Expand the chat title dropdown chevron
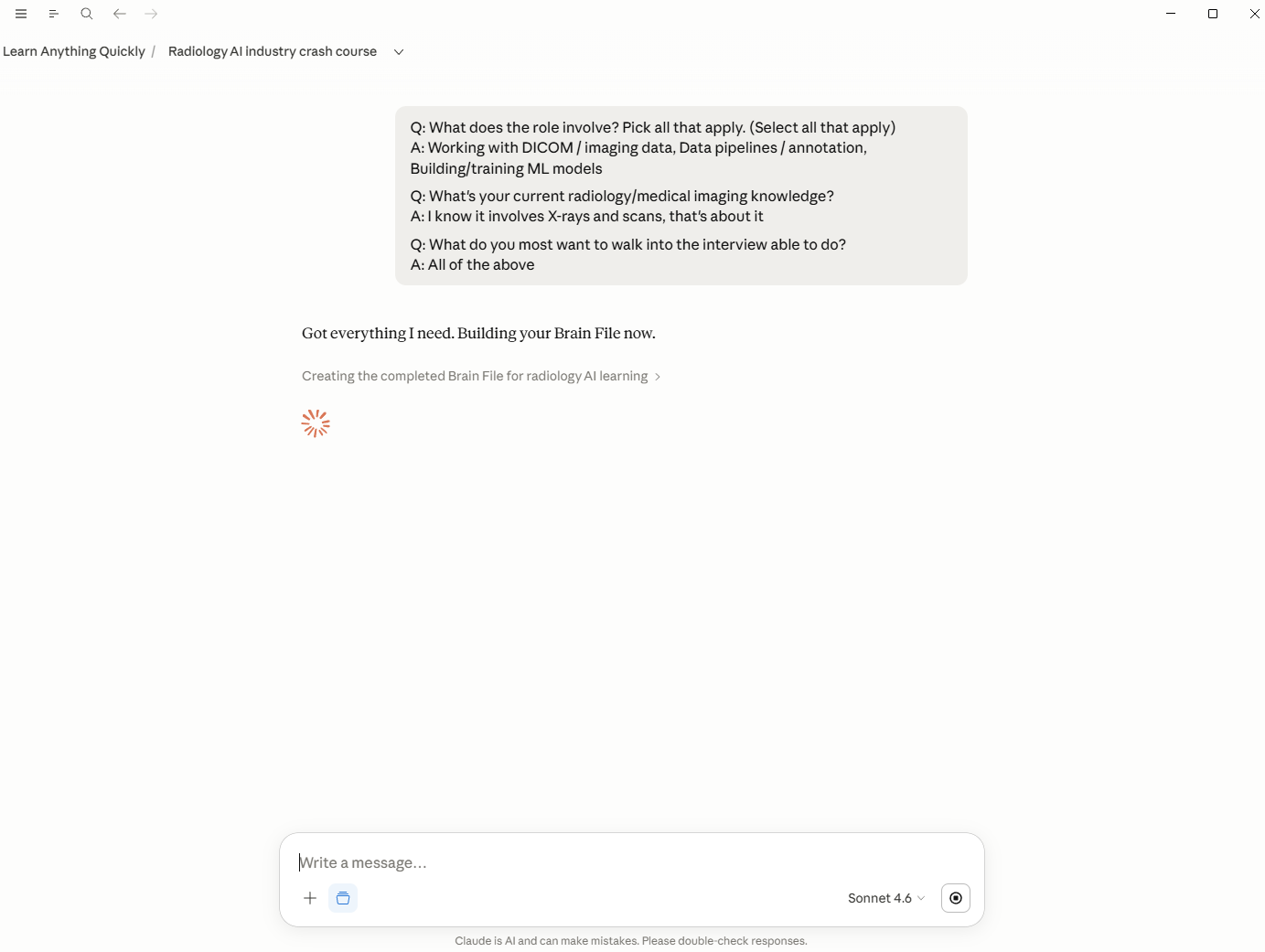 pos(399,52)
